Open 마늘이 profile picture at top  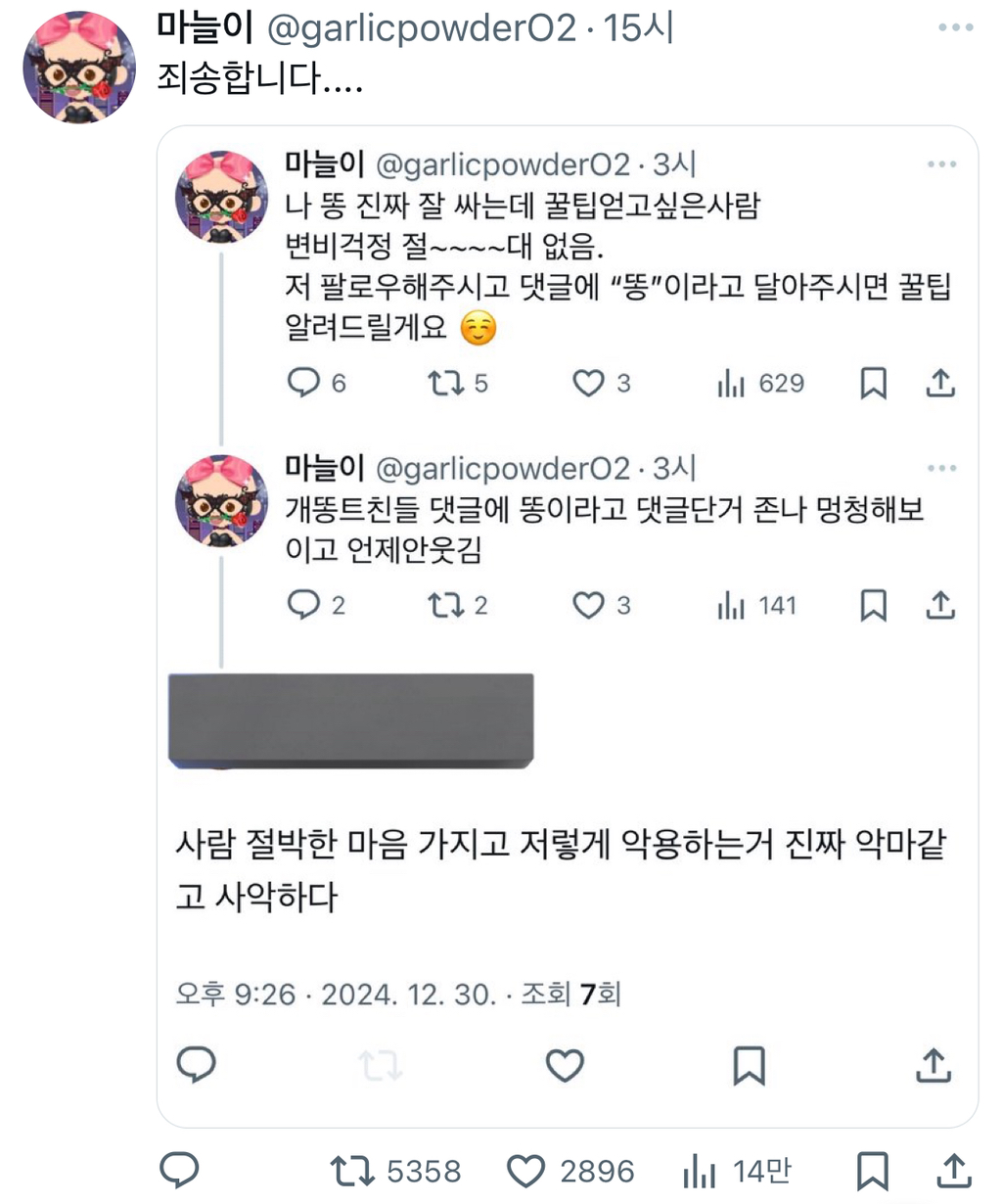pyautogui.click(x=79, y=68)
